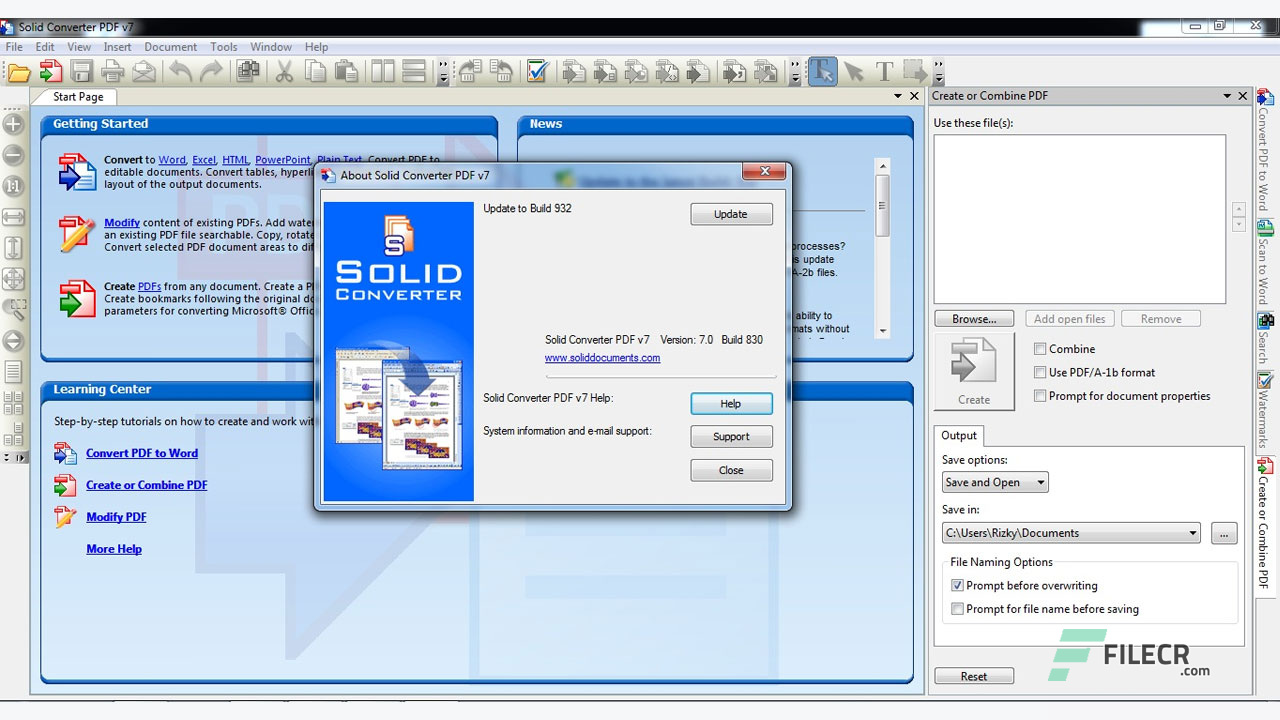Viewport: 1280px width, 720px height.
Task: Expand conversion toolbar overflow arrow
Action: point(795,72)
